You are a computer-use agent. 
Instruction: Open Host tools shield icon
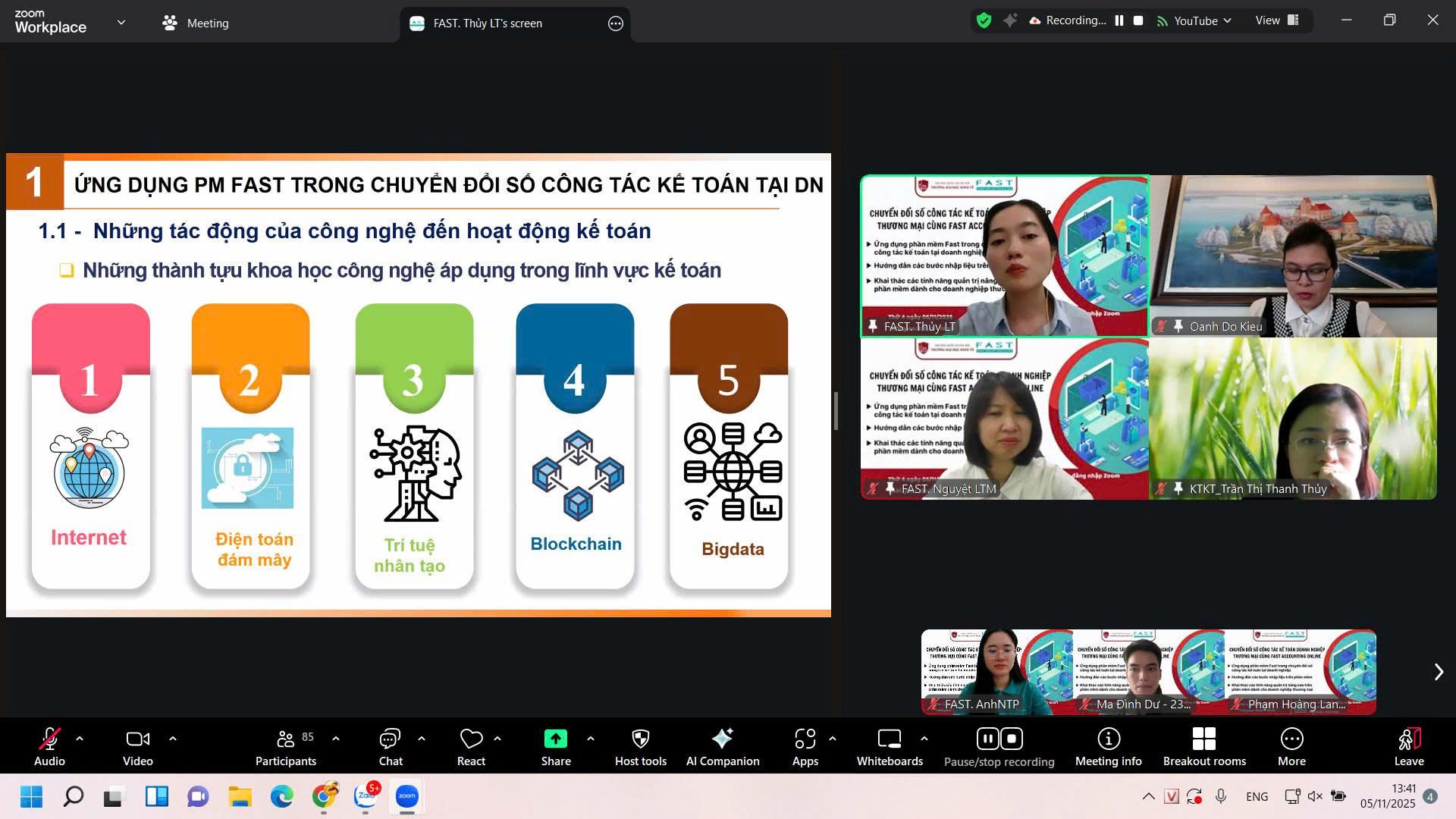point(641,747)
